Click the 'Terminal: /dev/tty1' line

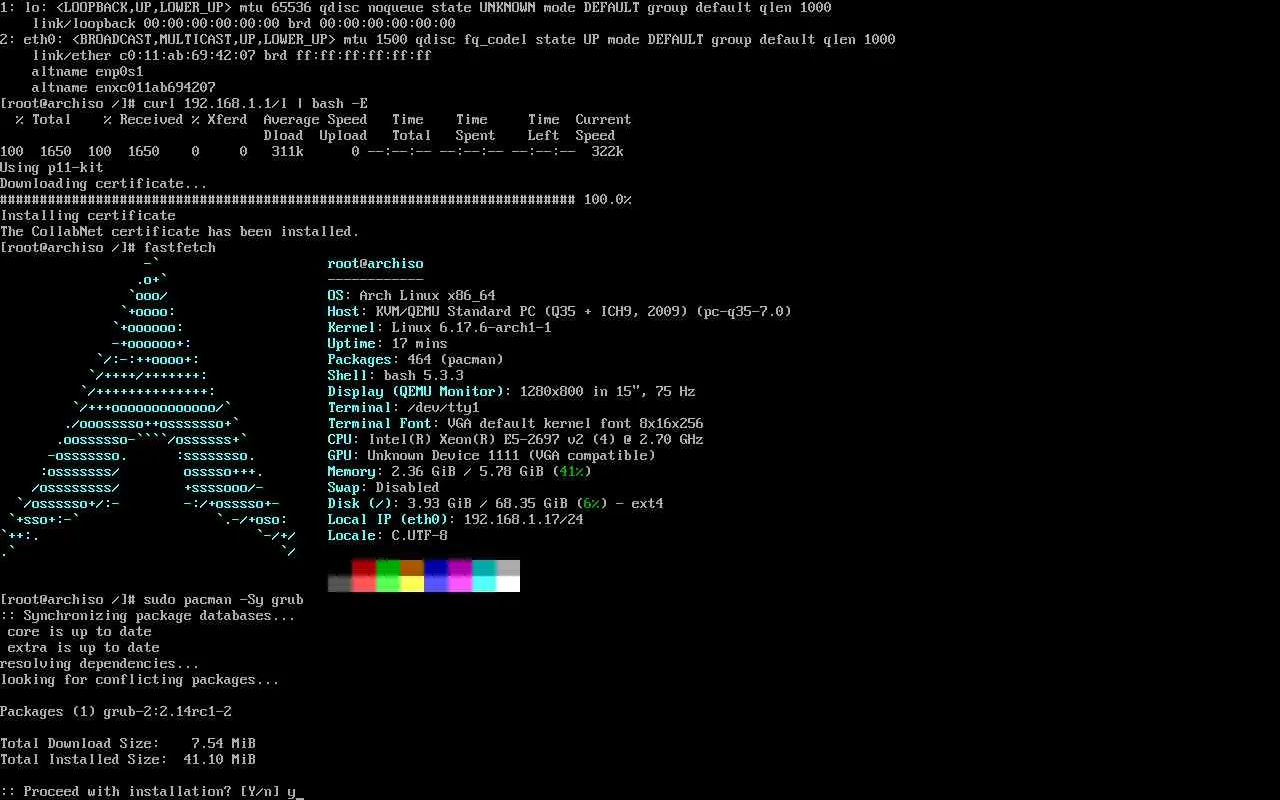(x=404, y=408)
